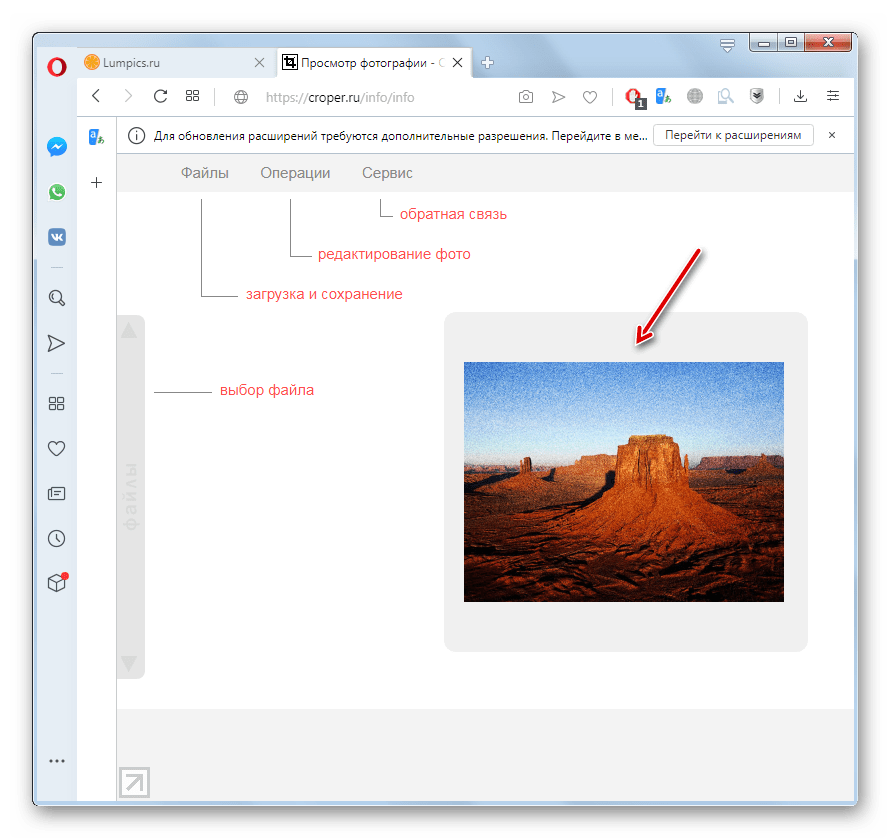Add page to bookmarks heart in address bar
This screenshot has width=891, height=839.
click(590, 97)
